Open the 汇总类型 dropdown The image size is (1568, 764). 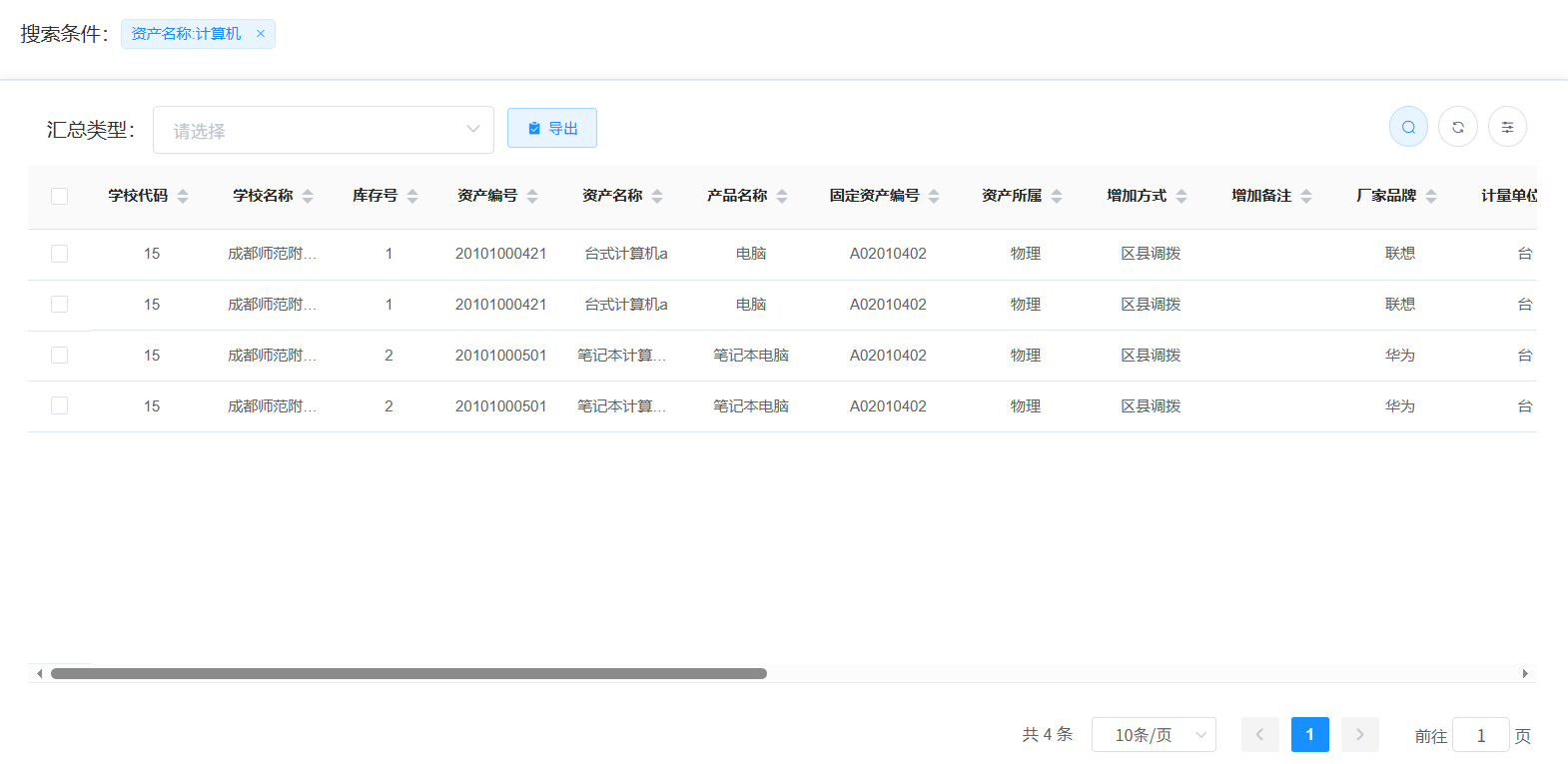pyautogui.click(x=323, y=130)
